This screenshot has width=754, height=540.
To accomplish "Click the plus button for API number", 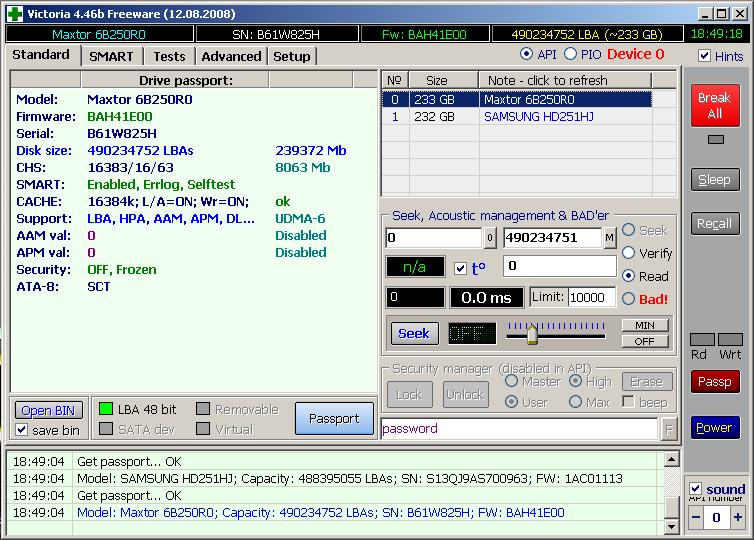I will (x=737, y=518).
